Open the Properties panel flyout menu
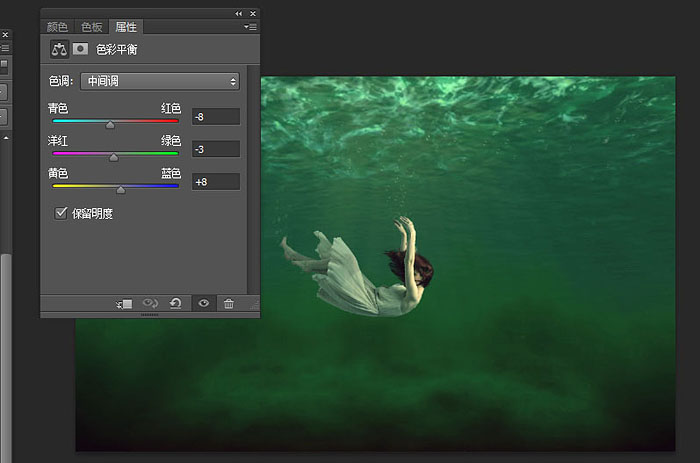Image resolution: width=700 pixels, height=463 pixels. click(250, 27)
